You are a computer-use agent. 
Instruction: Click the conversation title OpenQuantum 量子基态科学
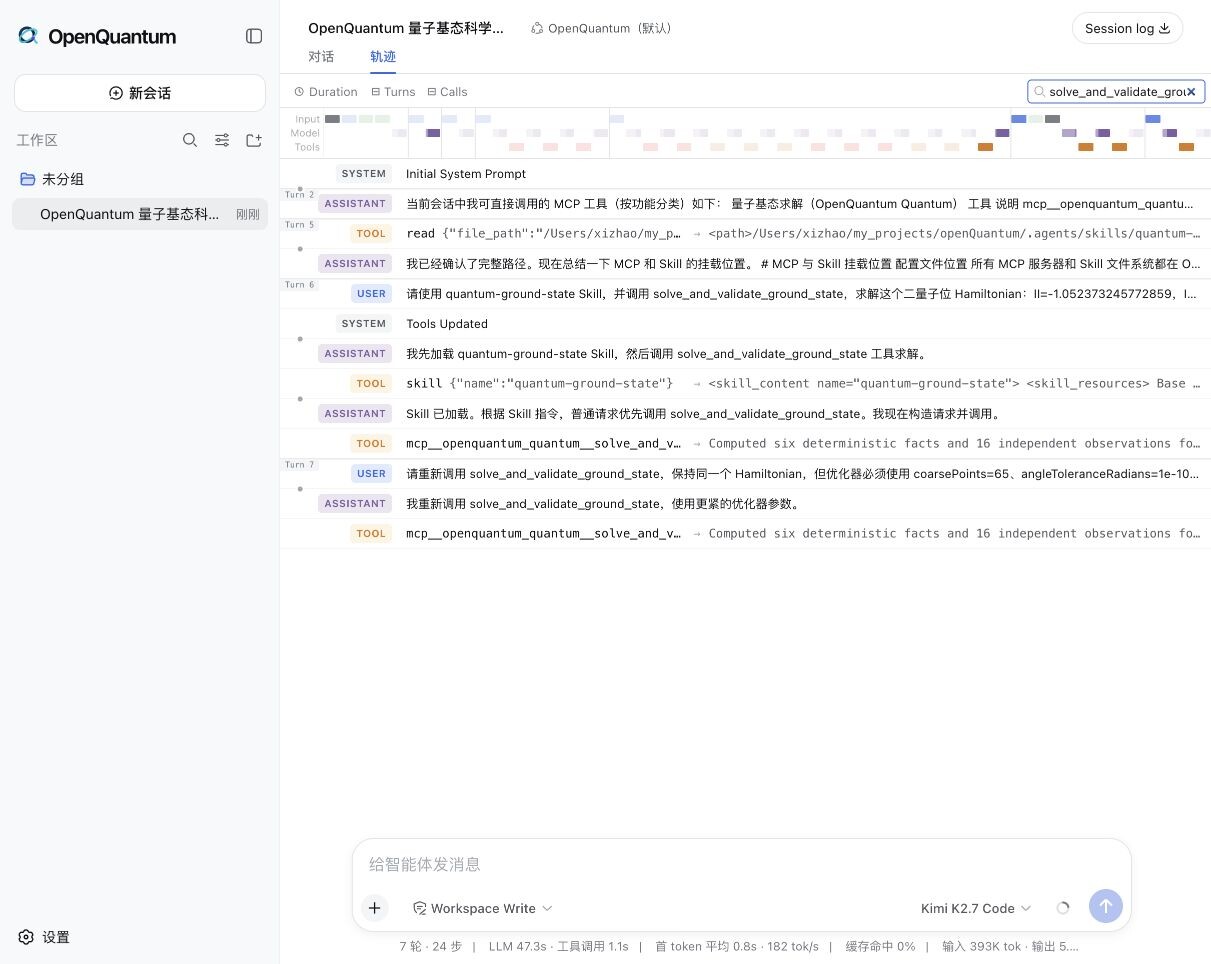(406, 28)
